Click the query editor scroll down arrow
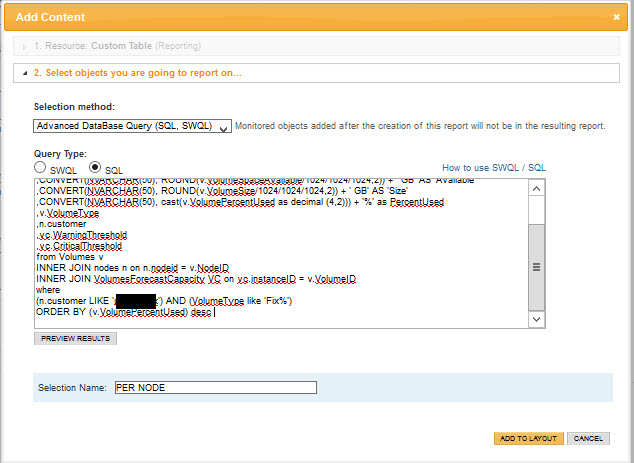The image size is (634, 463). 537,319
